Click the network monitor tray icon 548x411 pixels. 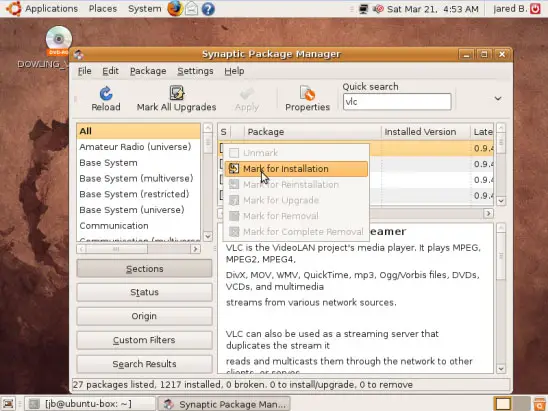point(363,9)
